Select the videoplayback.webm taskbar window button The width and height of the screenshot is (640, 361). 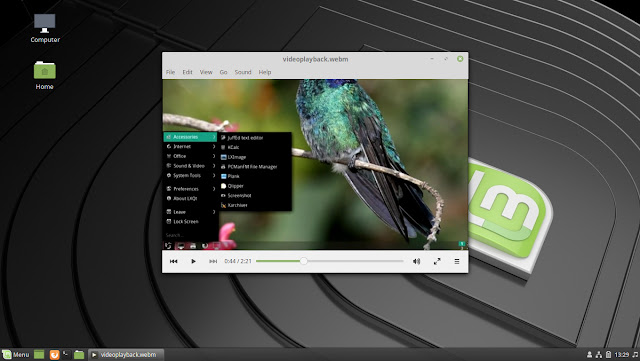pyautogui.click(x=126, y=354)
